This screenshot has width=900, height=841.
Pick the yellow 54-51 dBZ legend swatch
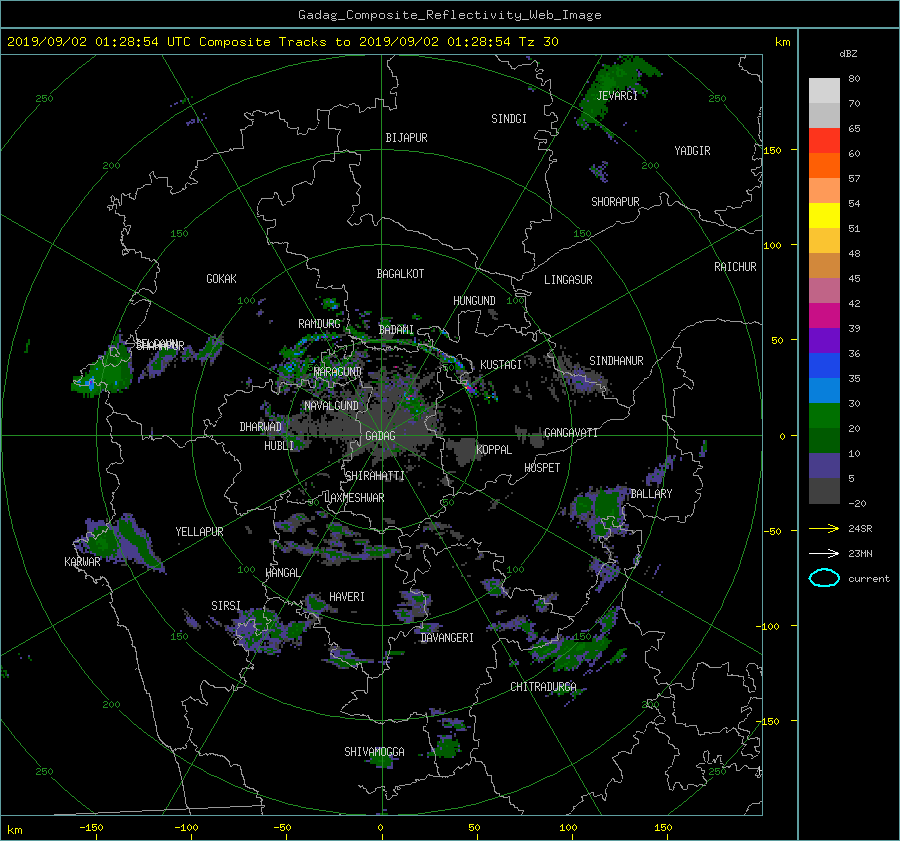tap(824, 216)
